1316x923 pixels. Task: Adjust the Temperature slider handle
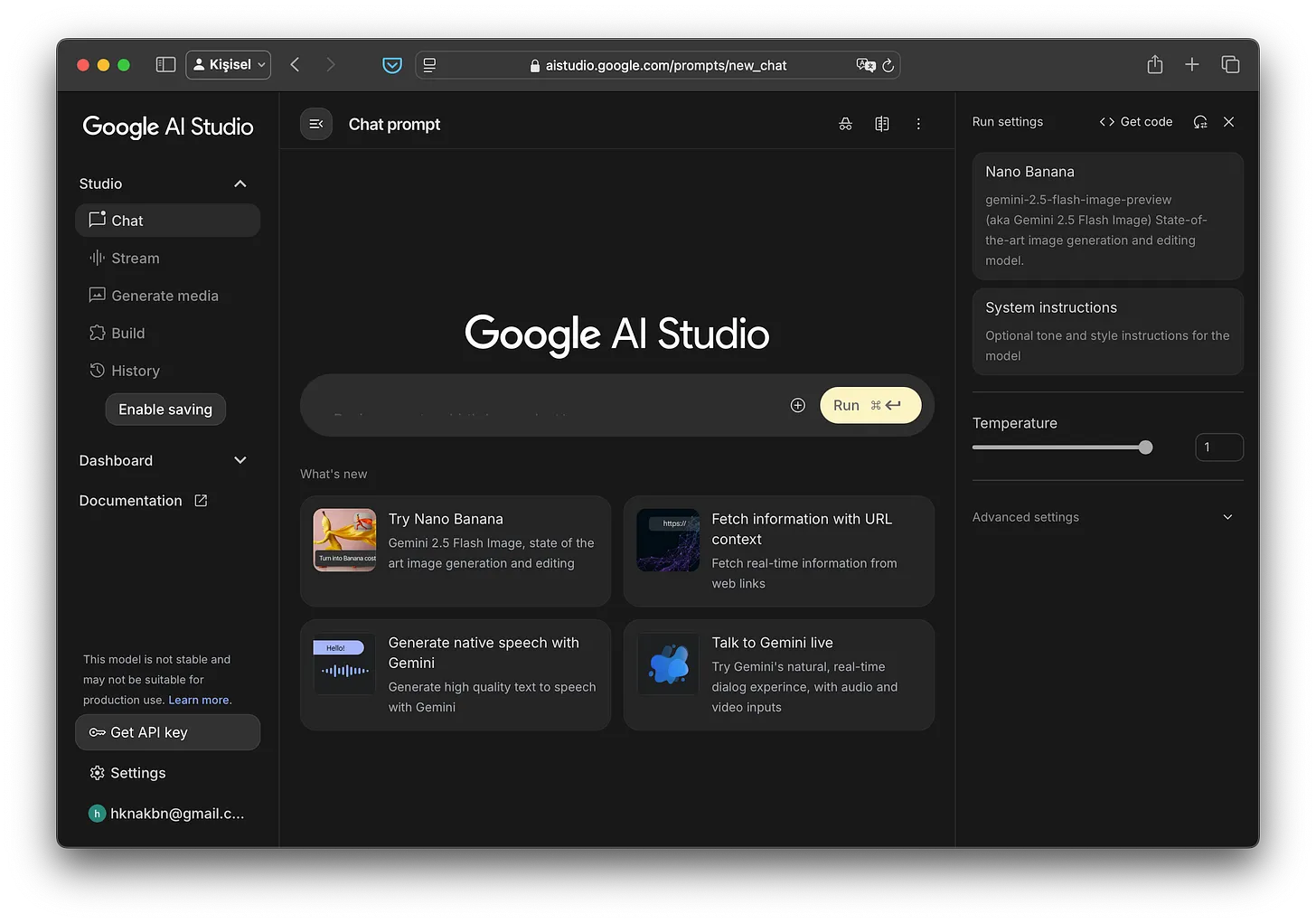point(1146,447)
